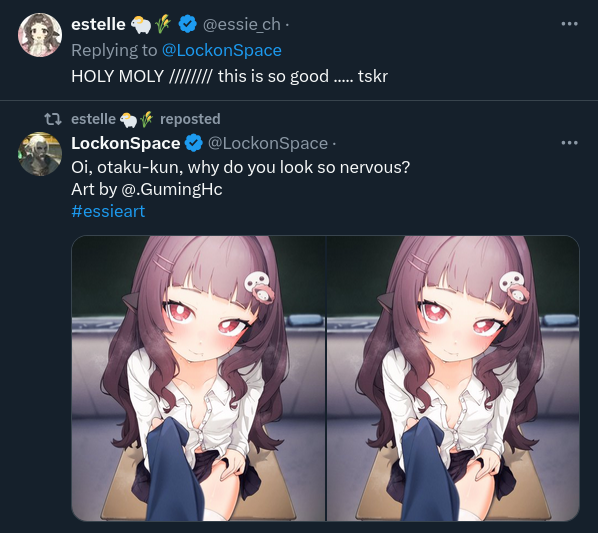The height and width of the screenshot is (533, 598).
Task: Click the 'estelle reposted' label
Action: click(146, 119)
